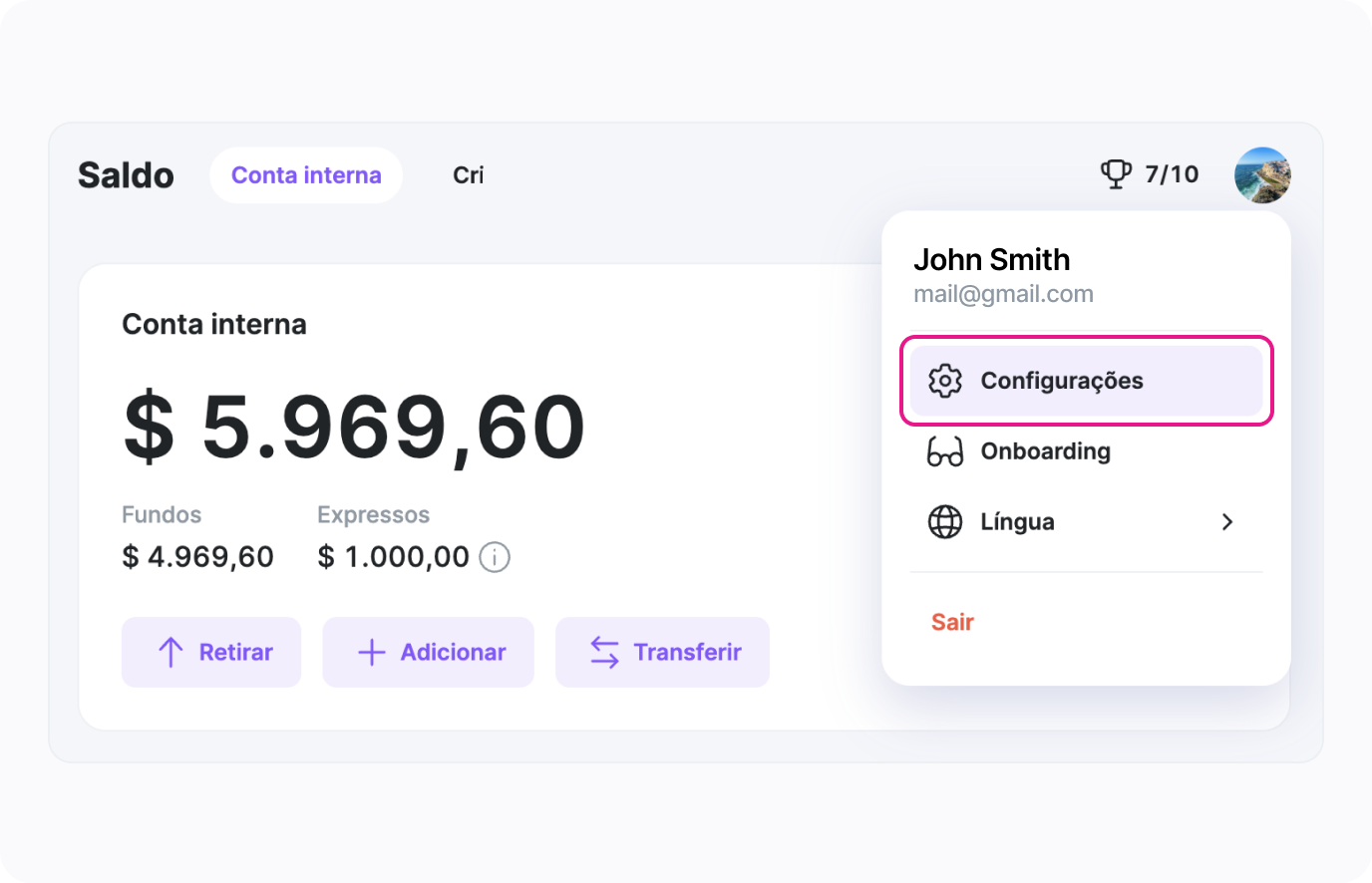Click the mail@gmail.com email address
1372x883 pixels.
tap(1003, 294)
